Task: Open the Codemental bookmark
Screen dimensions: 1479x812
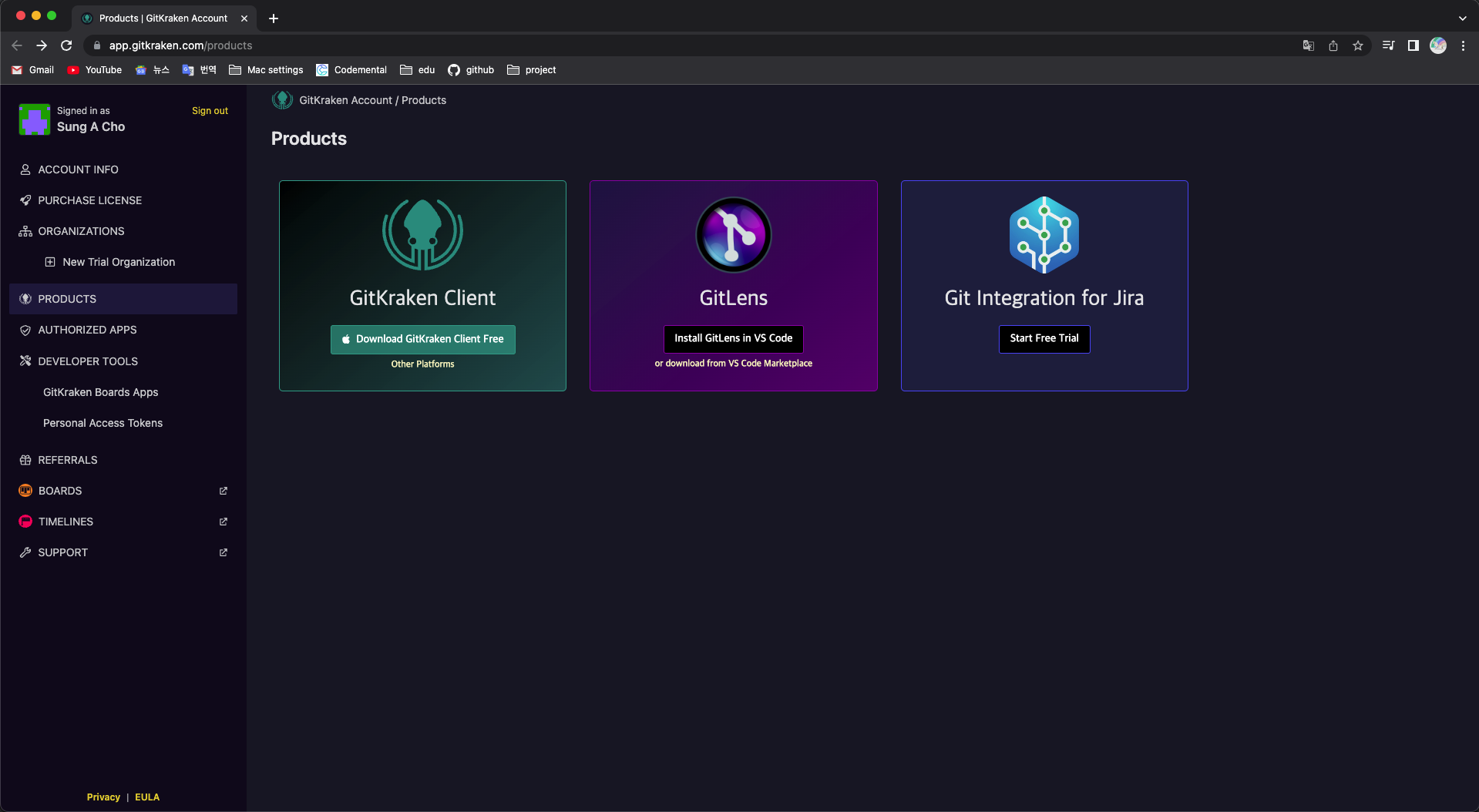Action: click(x=351, y=70)
